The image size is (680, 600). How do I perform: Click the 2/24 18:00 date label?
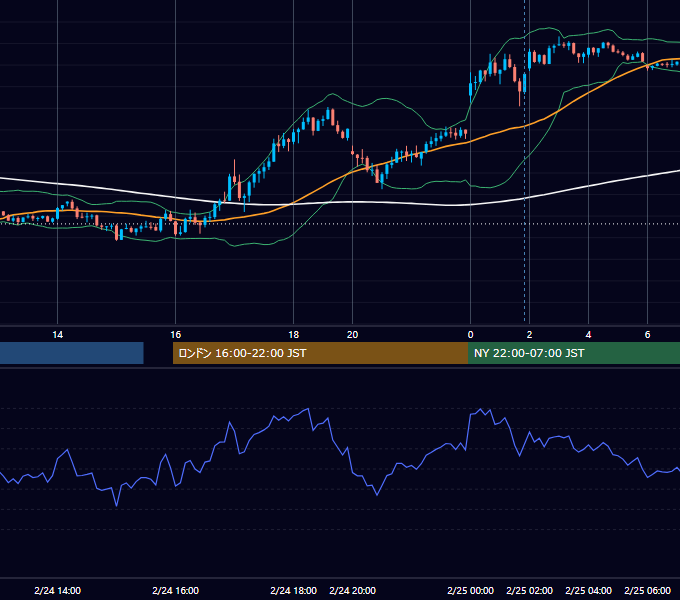pos(294,590)
